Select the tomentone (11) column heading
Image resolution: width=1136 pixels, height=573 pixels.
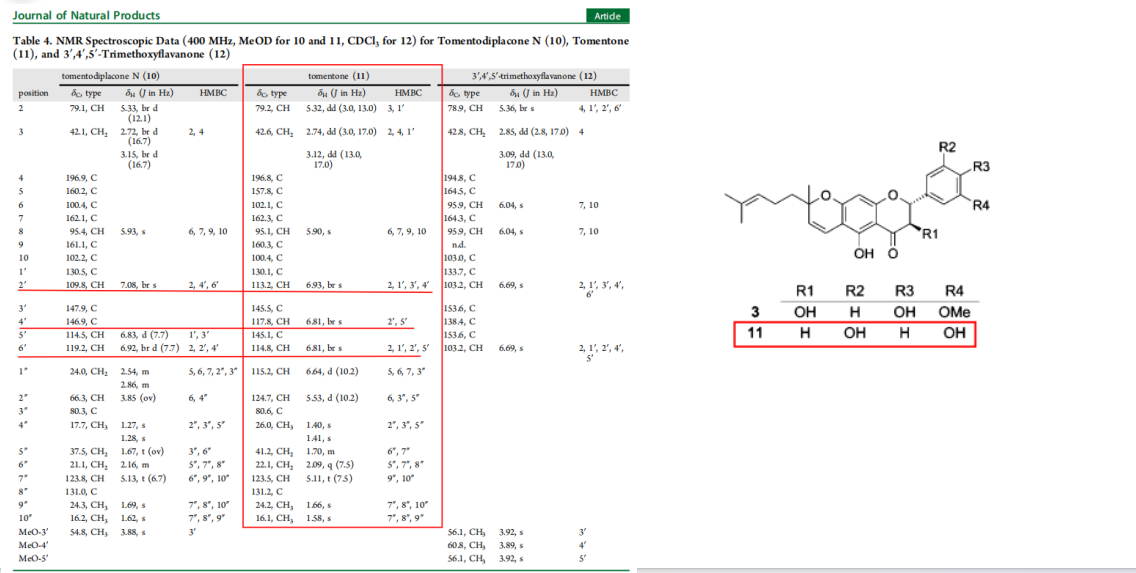tap(338, 76)
